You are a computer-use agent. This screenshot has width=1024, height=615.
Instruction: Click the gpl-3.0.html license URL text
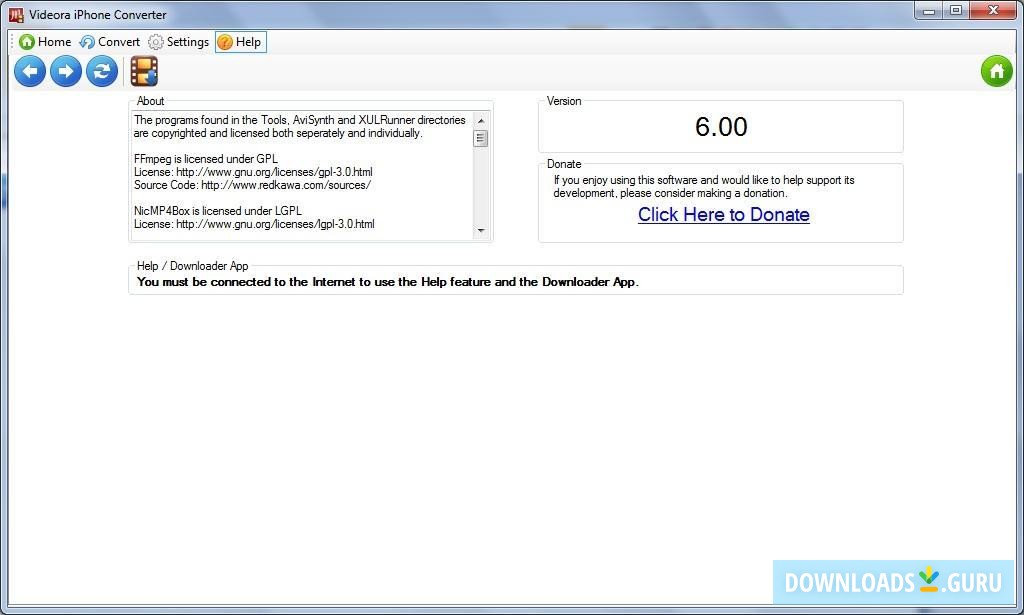[x=274, y=172]
